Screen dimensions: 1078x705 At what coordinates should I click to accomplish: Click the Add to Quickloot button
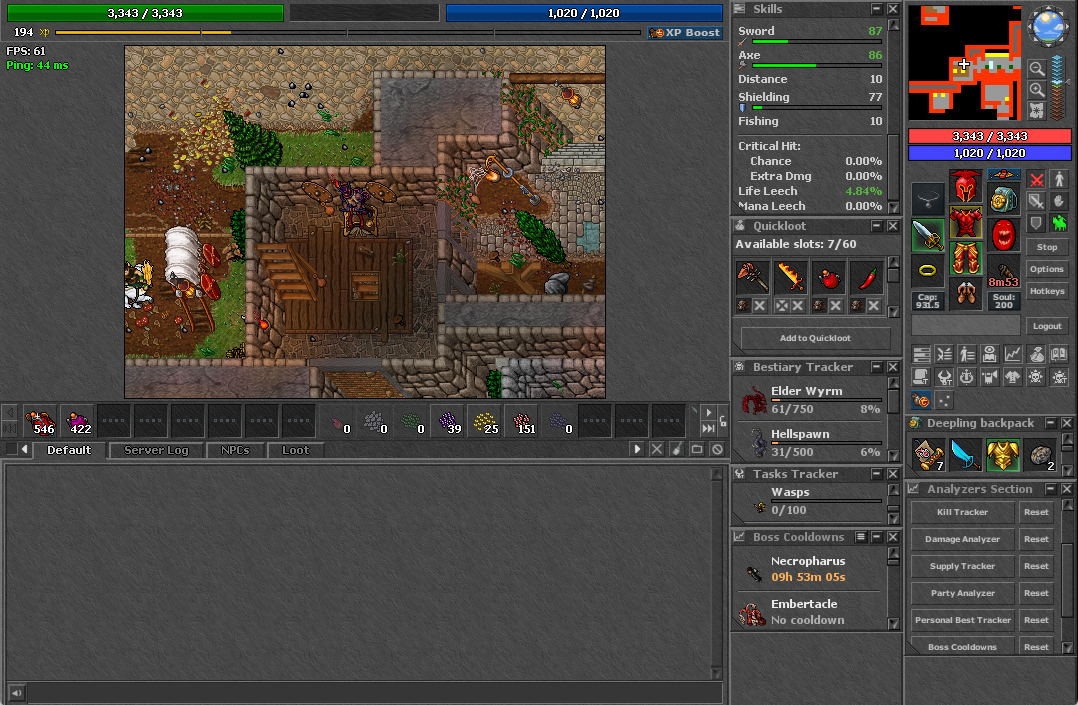[x=815, y=338]
